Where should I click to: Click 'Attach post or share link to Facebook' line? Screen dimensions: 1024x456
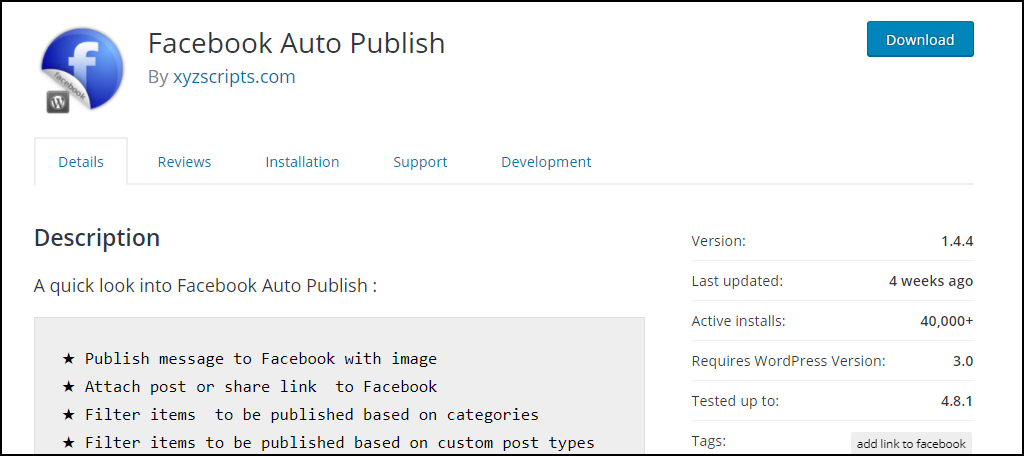click(249, 387)
